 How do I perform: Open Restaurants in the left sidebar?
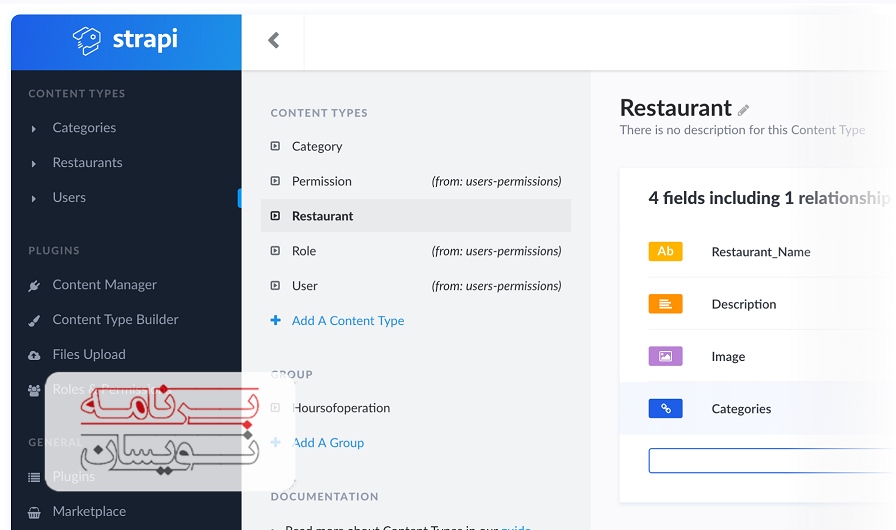(x=87, y=163)
